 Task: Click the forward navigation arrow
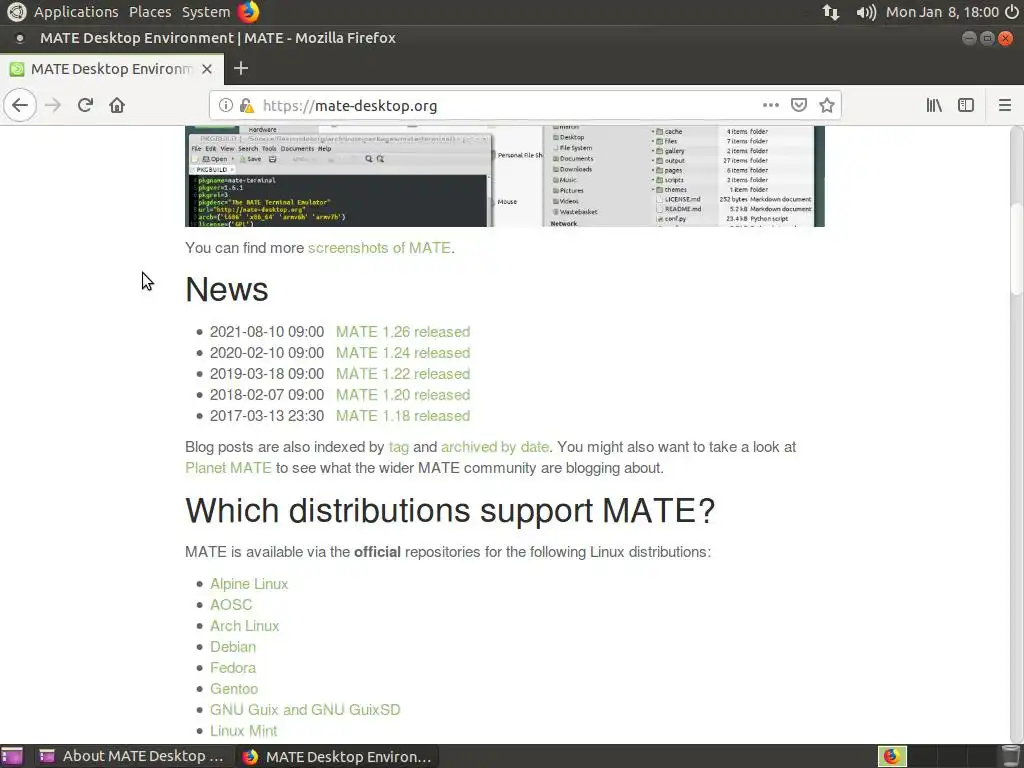[53, 105]
